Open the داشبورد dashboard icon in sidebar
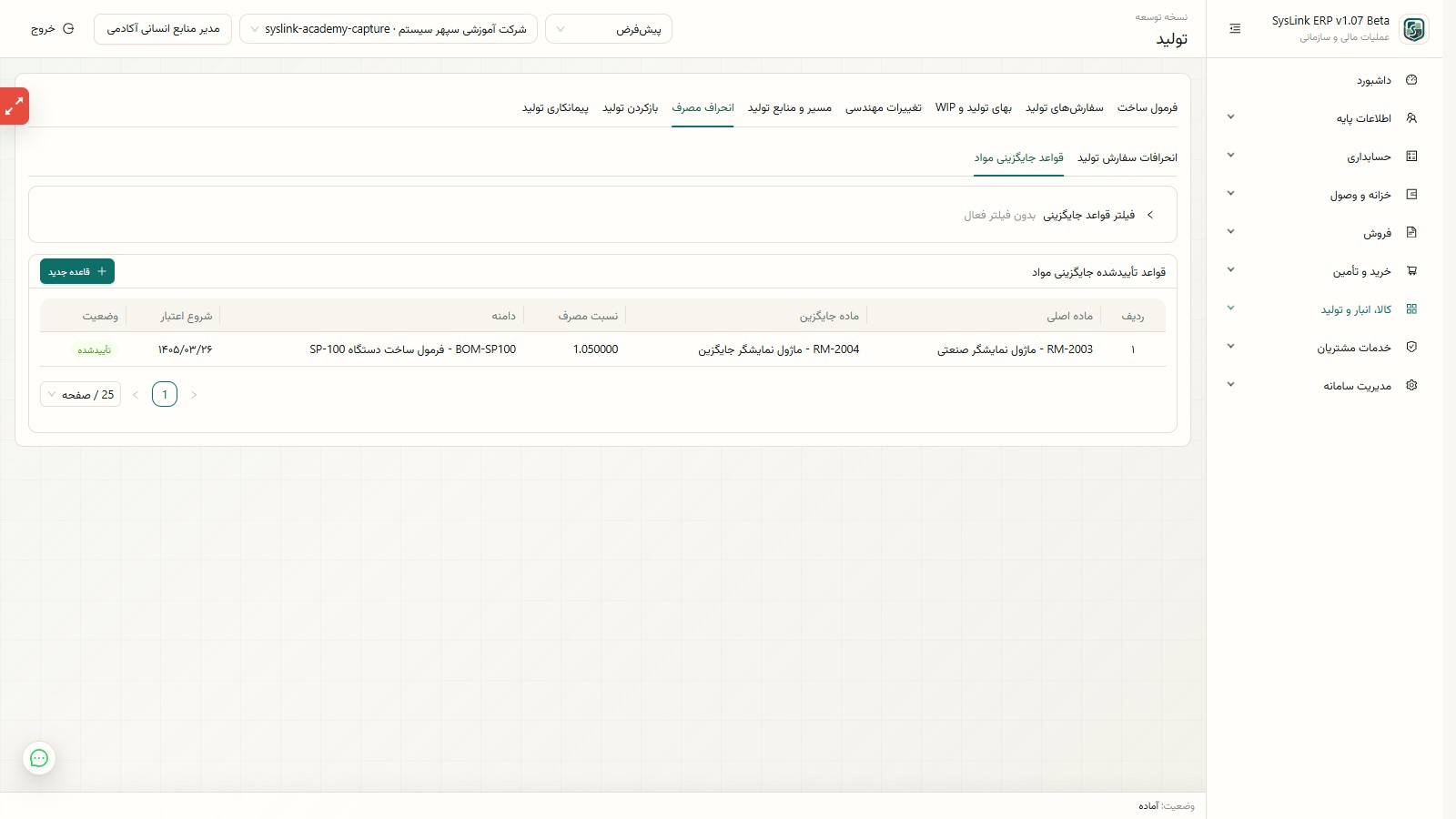The height and width of the screenshot is (819, 1456). point(1411,80)
